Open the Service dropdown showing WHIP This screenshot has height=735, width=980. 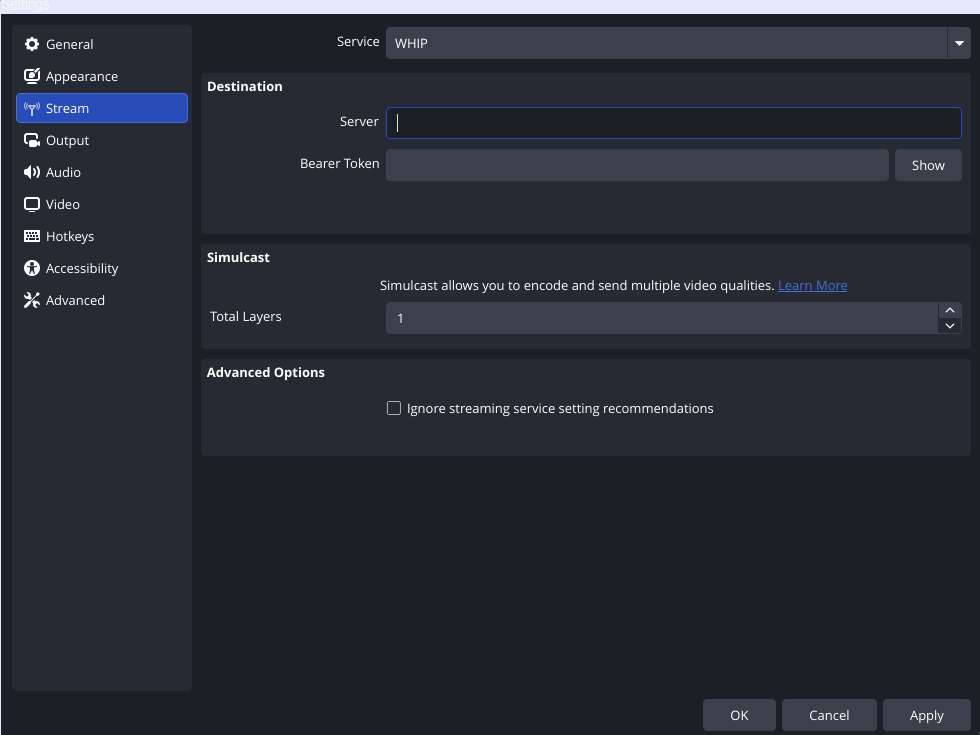pos(678,43)
